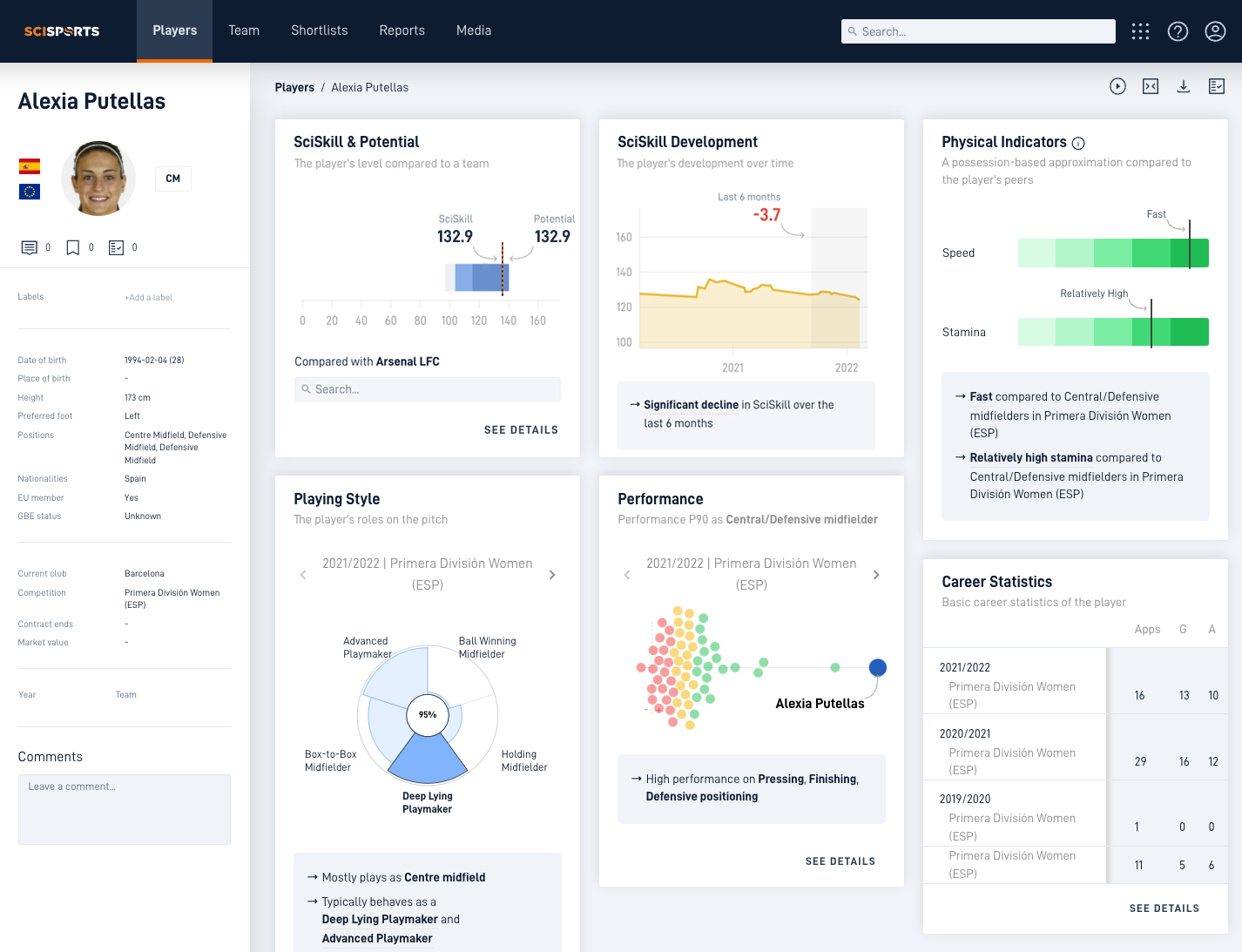Go to next season in Performance card
The height and width of the screenshot is (952, 1242).
(x=876, y=575)
